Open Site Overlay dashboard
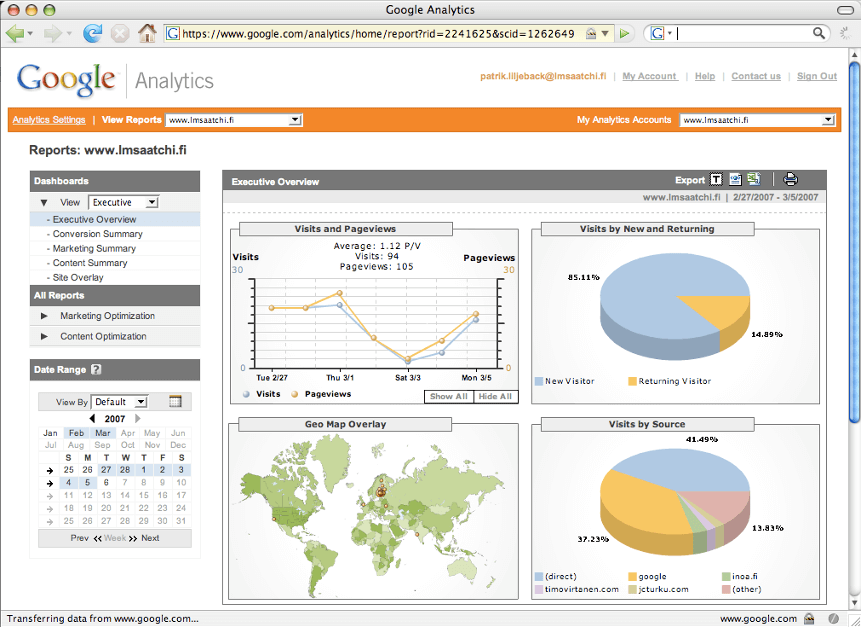 [78, 278]
